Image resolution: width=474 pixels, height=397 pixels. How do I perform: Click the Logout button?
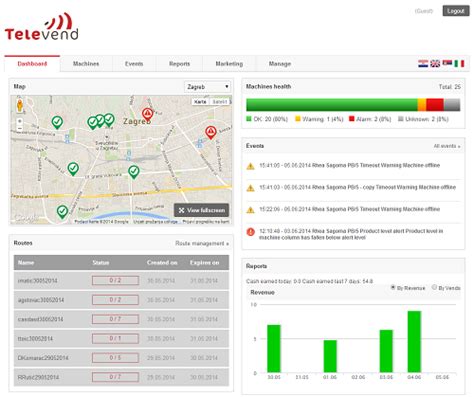coord(456,11)
